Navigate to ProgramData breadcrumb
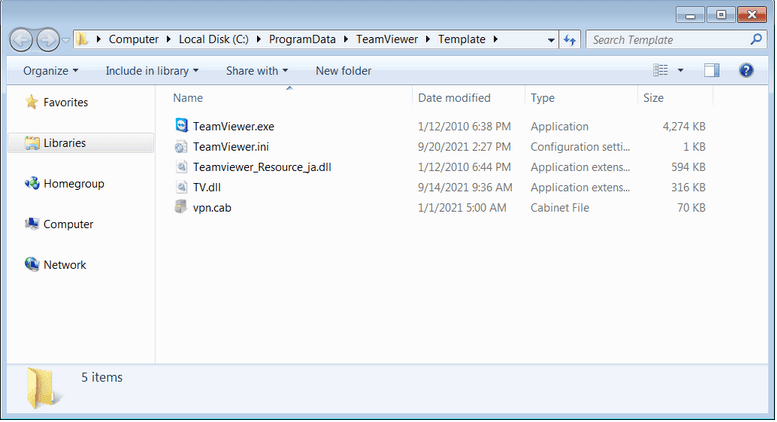This screenshot has height=422, width=777. tap(302, 39)
